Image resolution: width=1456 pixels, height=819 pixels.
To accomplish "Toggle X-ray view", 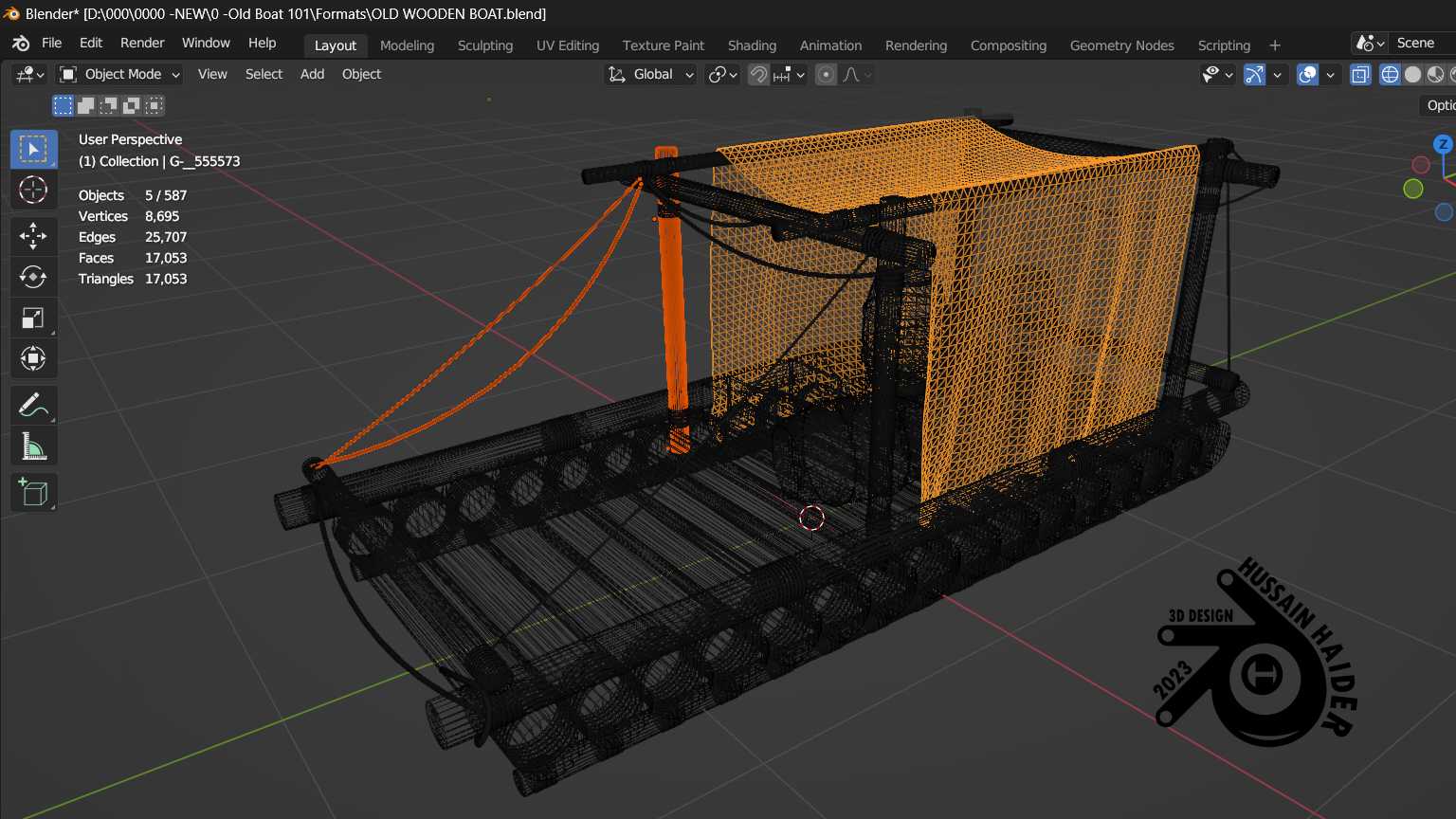I will (1360, 74).
